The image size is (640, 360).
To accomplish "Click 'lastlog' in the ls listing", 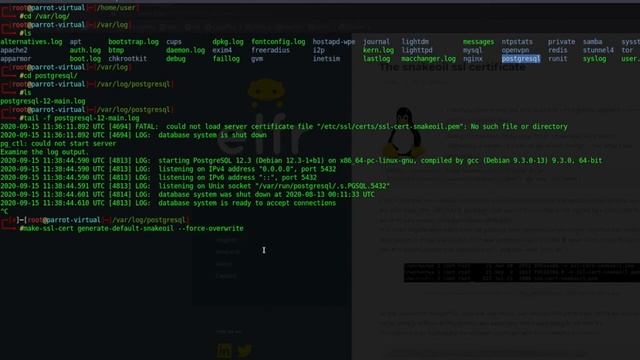I will tap(376, 59).
